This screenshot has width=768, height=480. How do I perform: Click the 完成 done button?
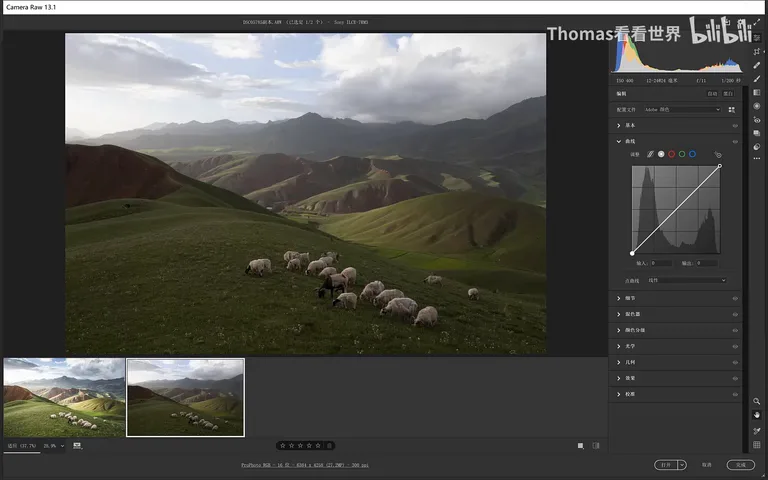741,465
